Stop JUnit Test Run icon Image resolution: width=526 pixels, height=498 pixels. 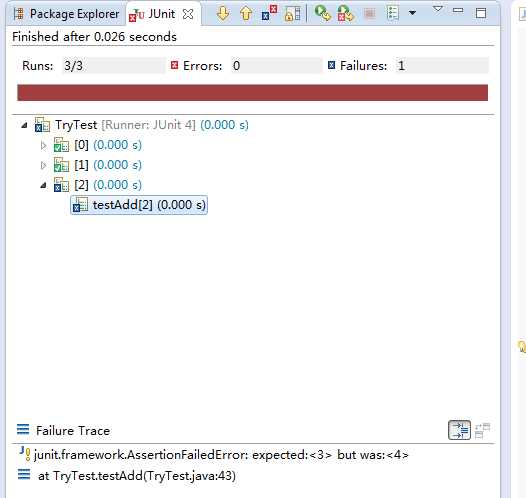(x=370, y=14)
